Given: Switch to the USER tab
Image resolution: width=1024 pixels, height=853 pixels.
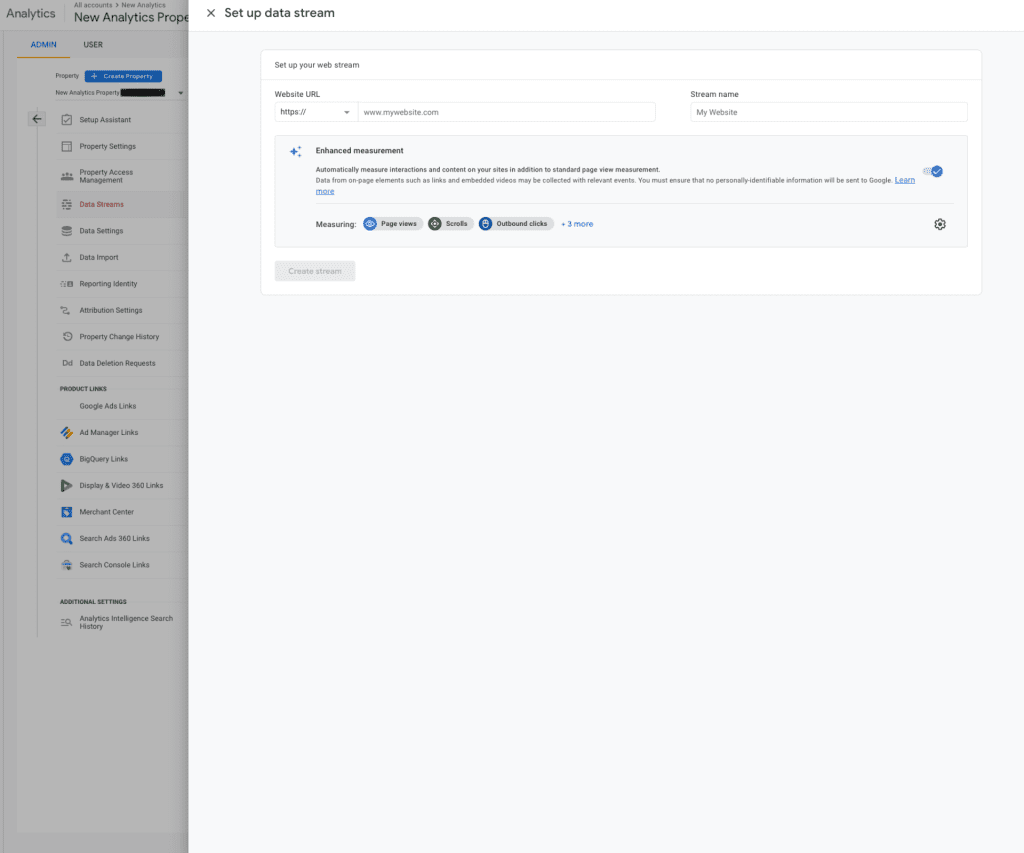Looking at the screenshot, I should coord(93,44).
